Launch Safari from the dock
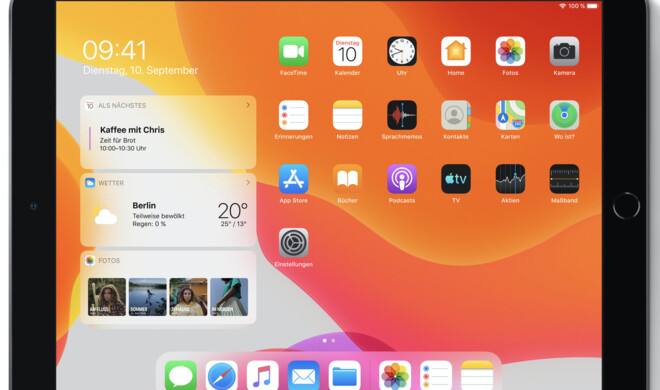The height and width of the screenshot is (390, 660). (221, 375)
